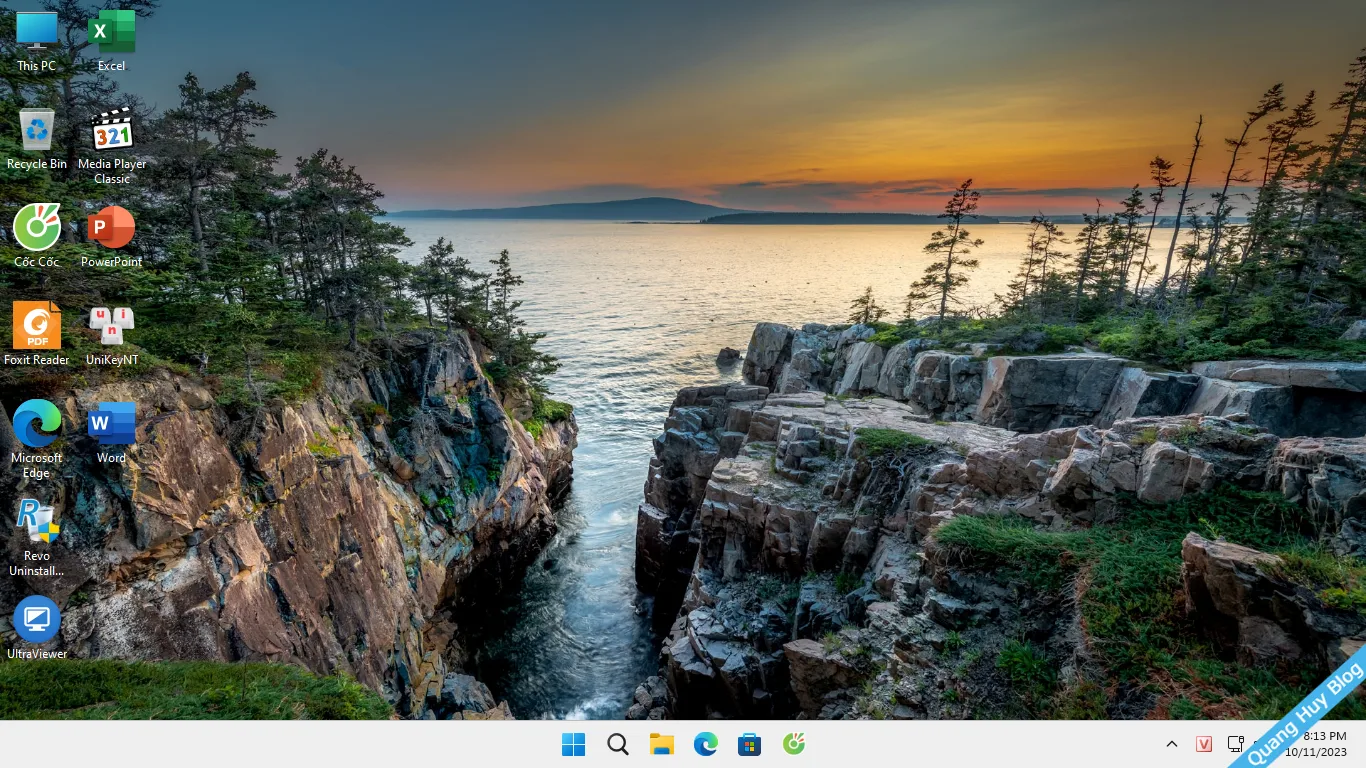Open File Explorer from the taskbar
The width and height of the screenshot is (1366, 768).
tap(662, 744)
